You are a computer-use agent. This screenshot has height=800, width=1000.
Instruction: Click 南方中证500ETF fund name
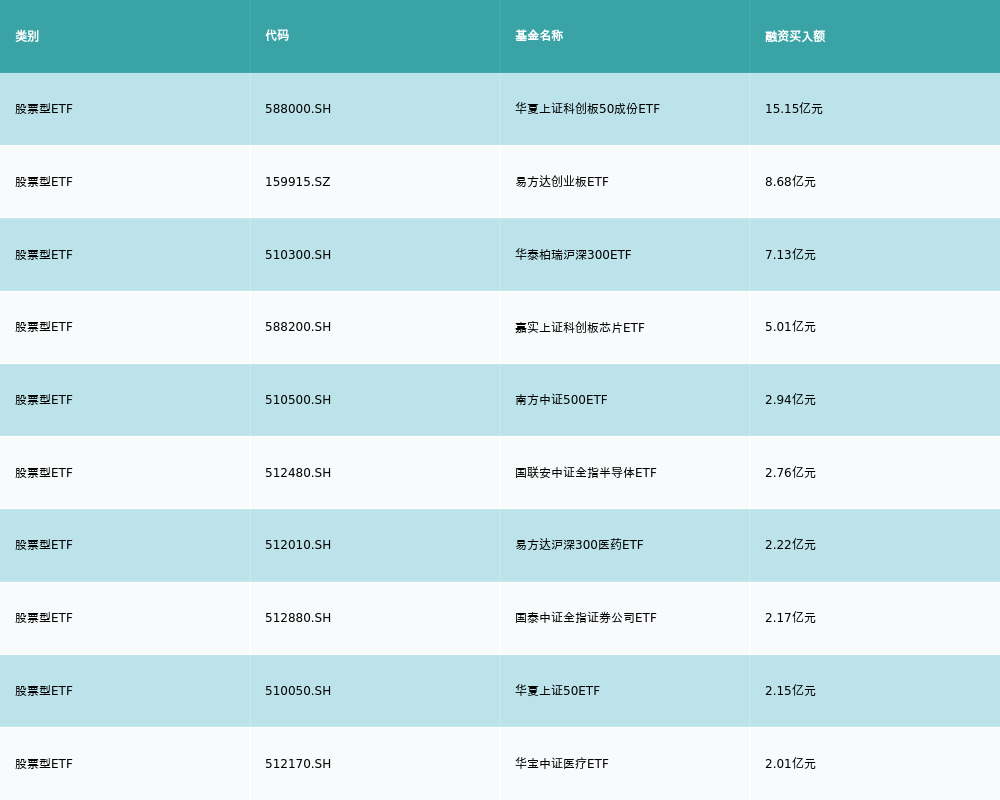561,400
